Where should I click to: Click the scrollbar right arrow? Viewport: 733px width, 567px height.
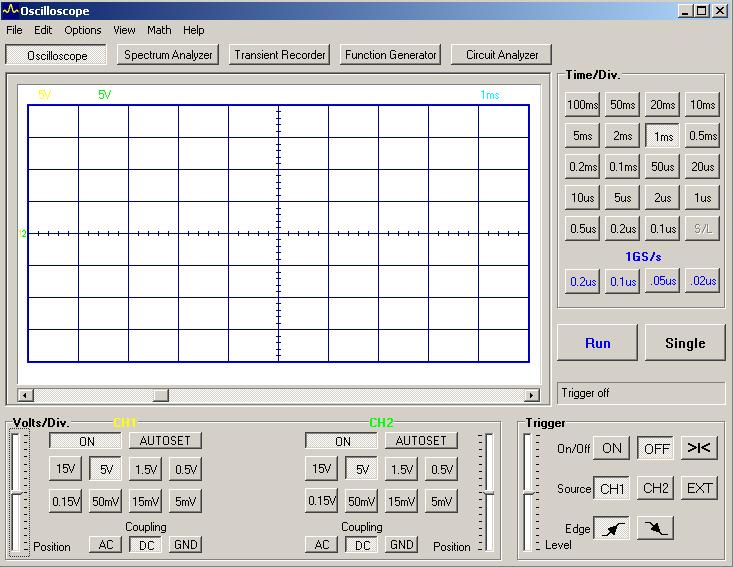(531, 395)
